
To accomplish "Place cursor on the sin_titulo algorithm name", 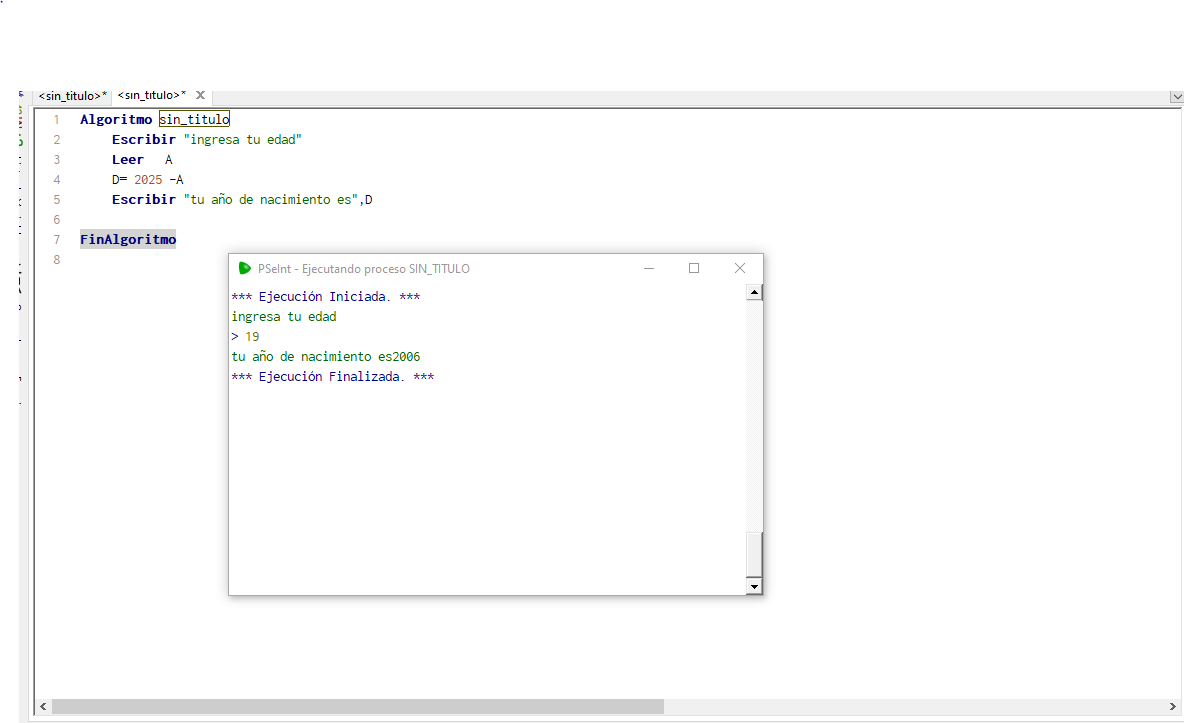I will [x=194, y=119].
